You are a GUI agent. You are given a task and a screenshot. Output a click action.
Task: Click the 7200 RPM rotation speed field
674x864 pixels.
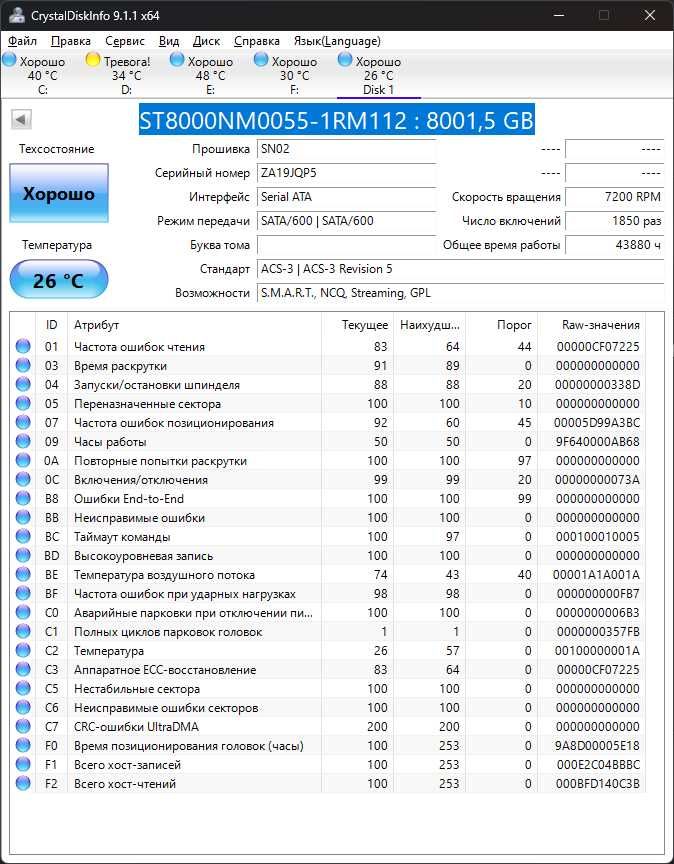(614, 197)
